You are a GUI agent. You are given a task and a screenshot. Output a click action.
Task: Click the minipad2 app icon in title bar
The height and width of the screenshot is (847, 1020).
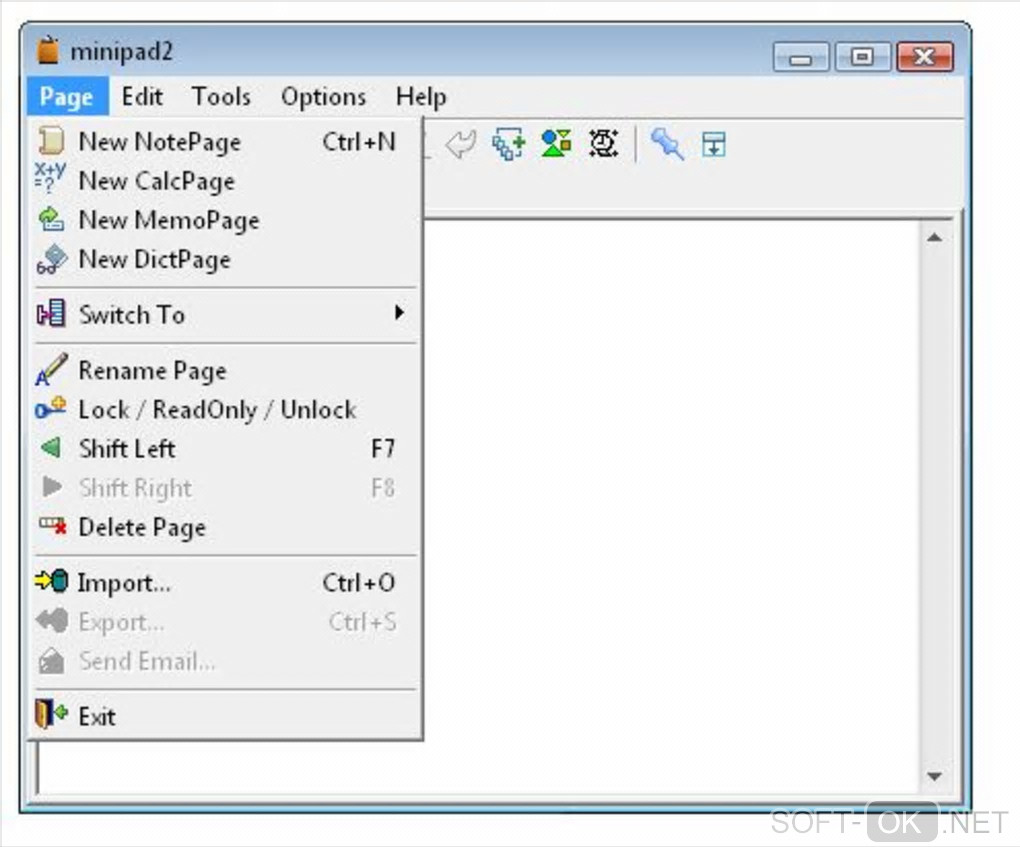pyautogui.click(x=48, y=50)
